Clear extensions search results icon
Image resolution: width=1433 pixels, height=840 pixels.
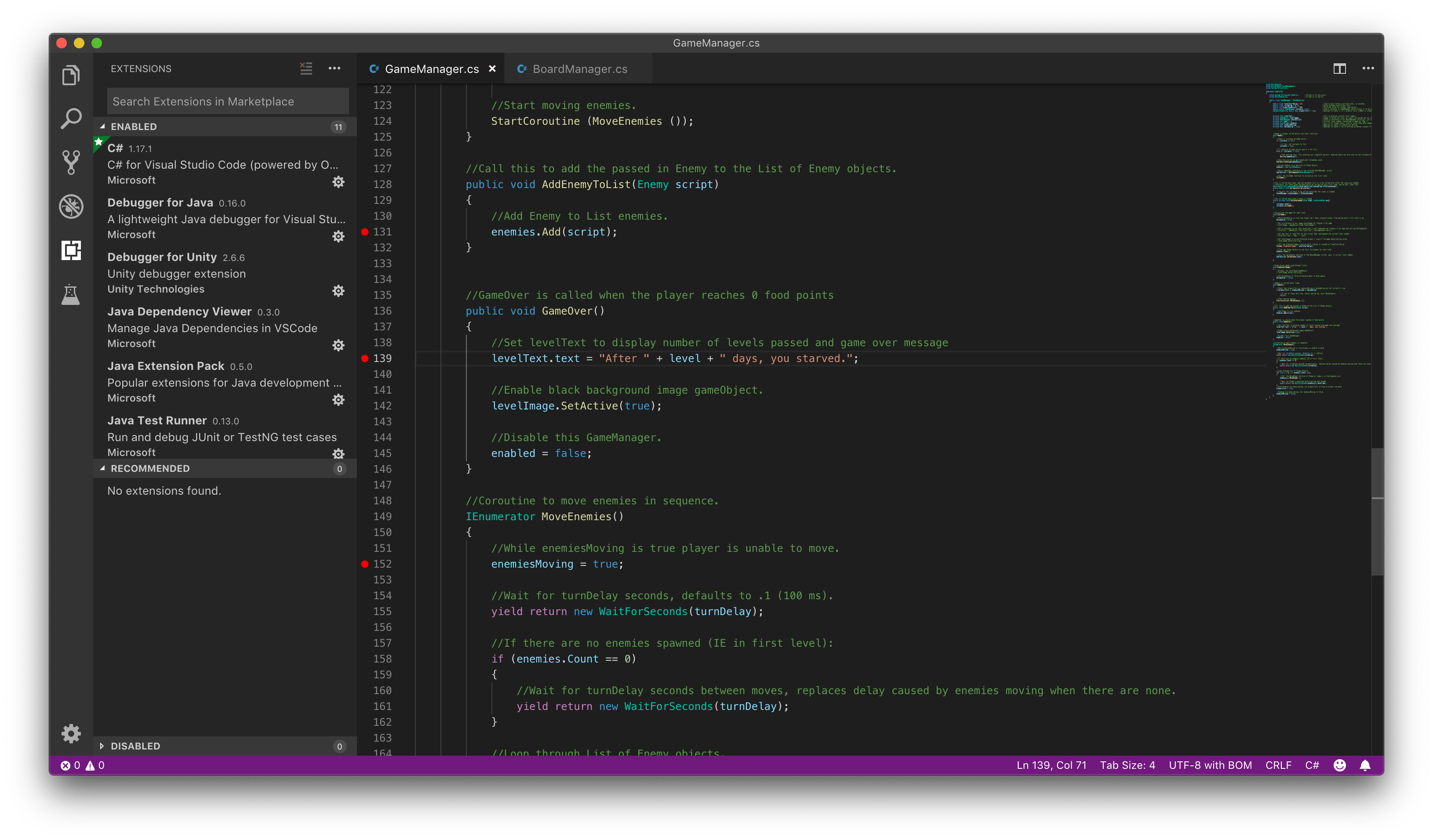(x=306, y=69)
